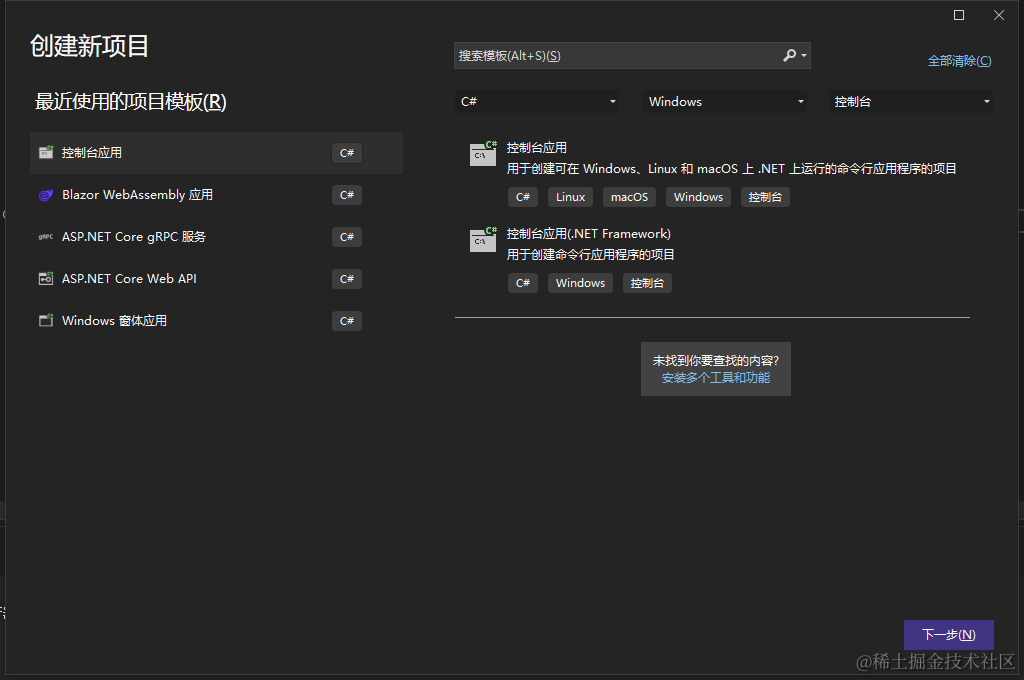Click the gRPC icon beside ASP.NET Core gRPC 服务
This screenshot has width=1024, height=680.
[46, 236]
